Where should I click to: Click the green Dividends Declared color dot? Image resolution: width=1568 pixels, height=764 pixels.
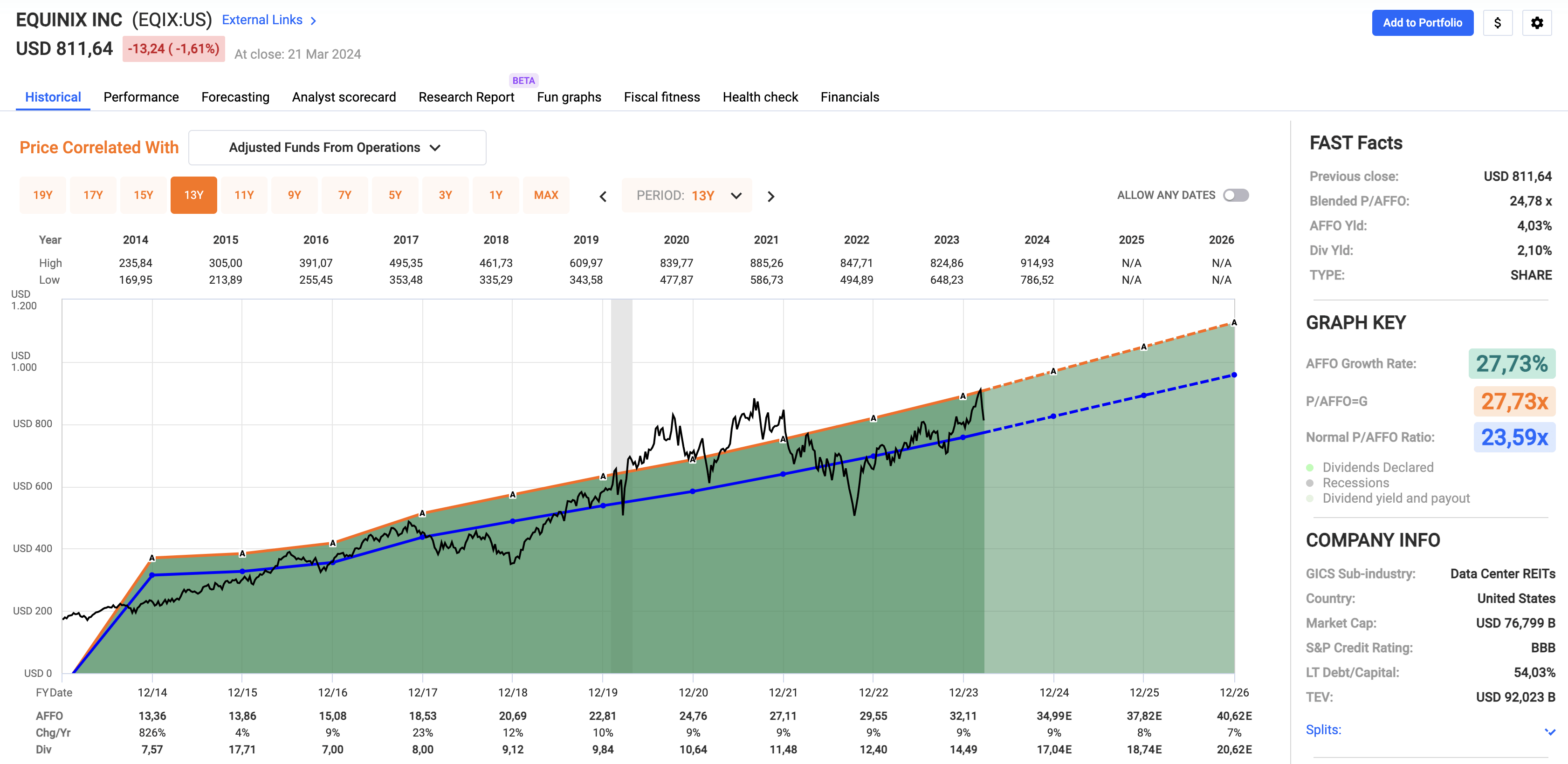1310,467
